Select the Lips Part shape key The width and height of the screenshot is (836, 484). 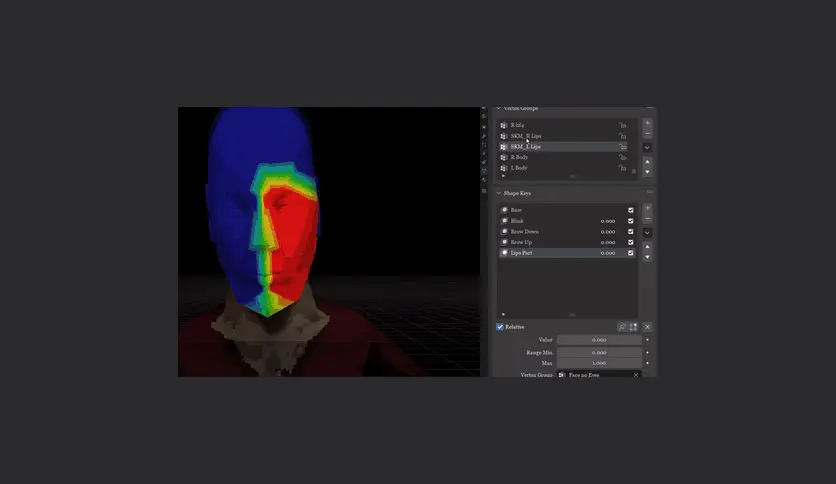[567, 253]
